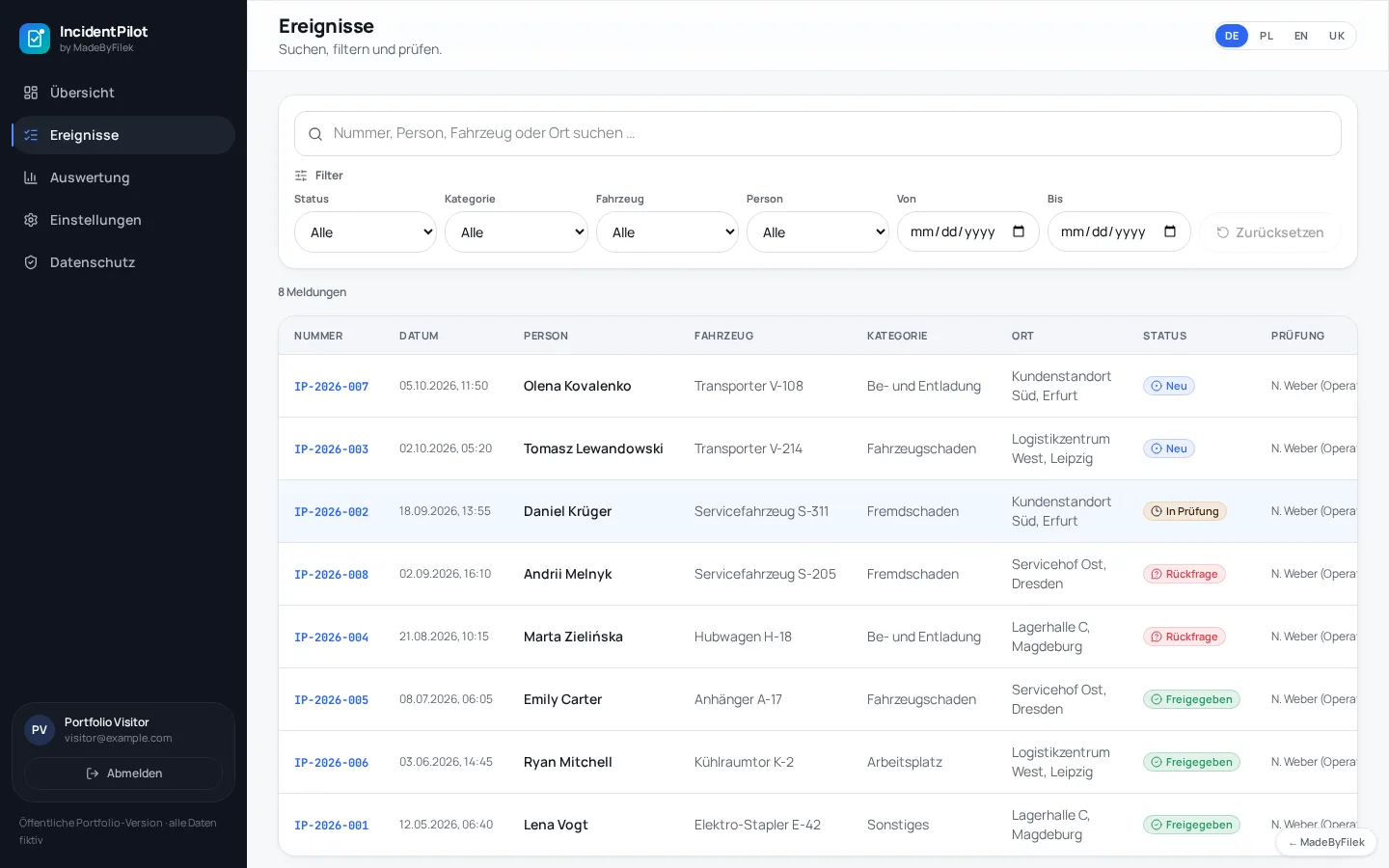Viewport: 1389px width, 868px height.
Task: Click the MadeByFilek link badge
Action: pyautogui.click(x=1326, y=842)
